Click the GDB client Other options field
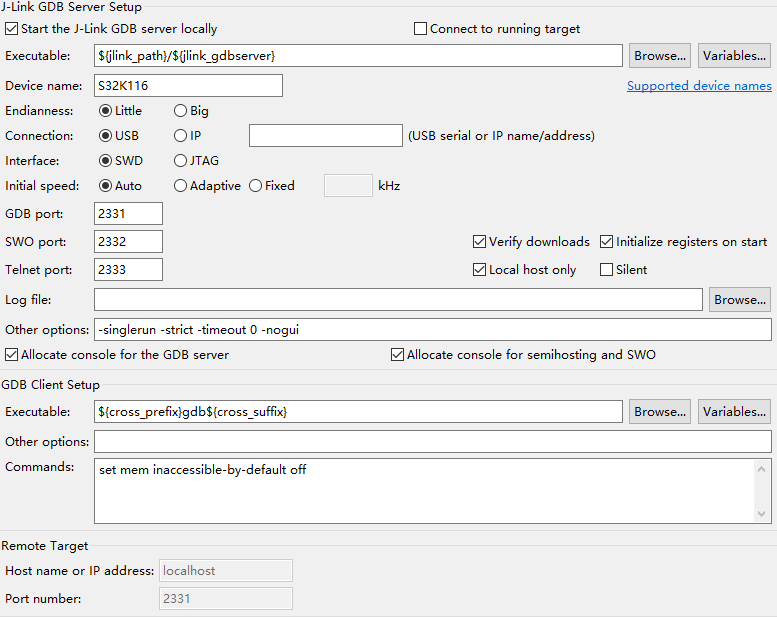This screenshot has width=777, height=617. pyautogui.click(x=433, y=442)
